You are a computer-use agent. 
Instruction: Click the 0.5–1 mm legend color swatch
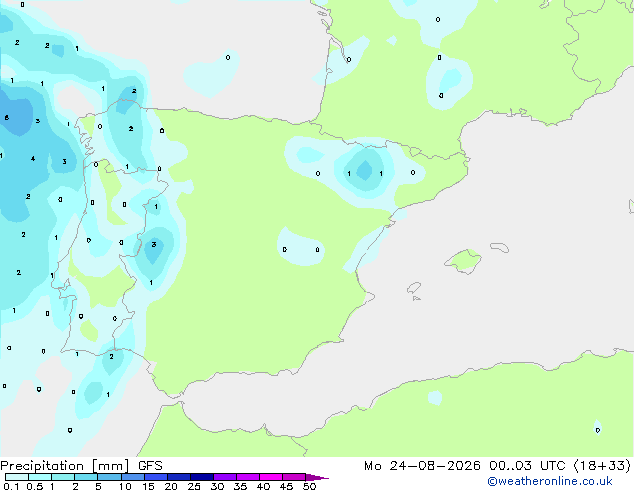click(40, 477)
